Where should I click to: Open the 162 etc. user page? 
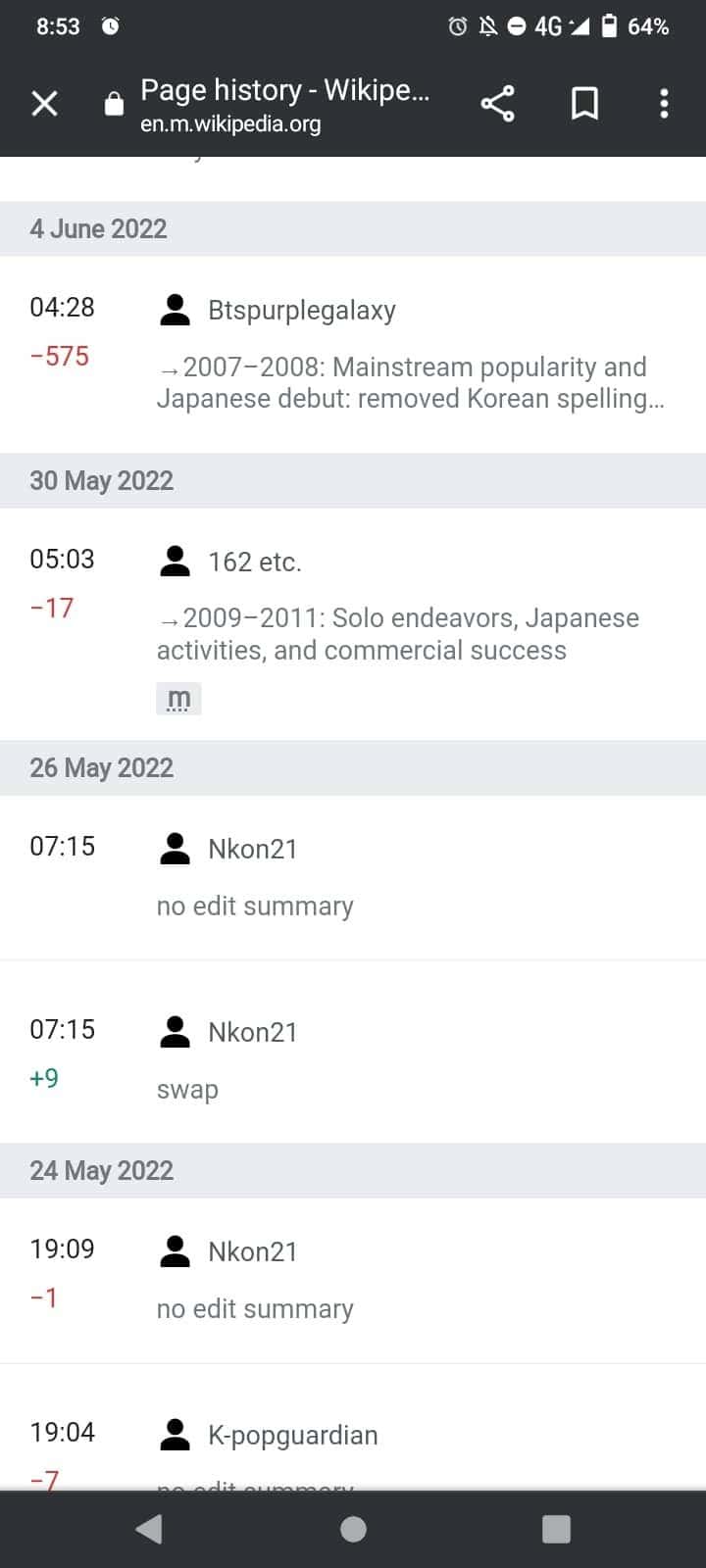254,563
